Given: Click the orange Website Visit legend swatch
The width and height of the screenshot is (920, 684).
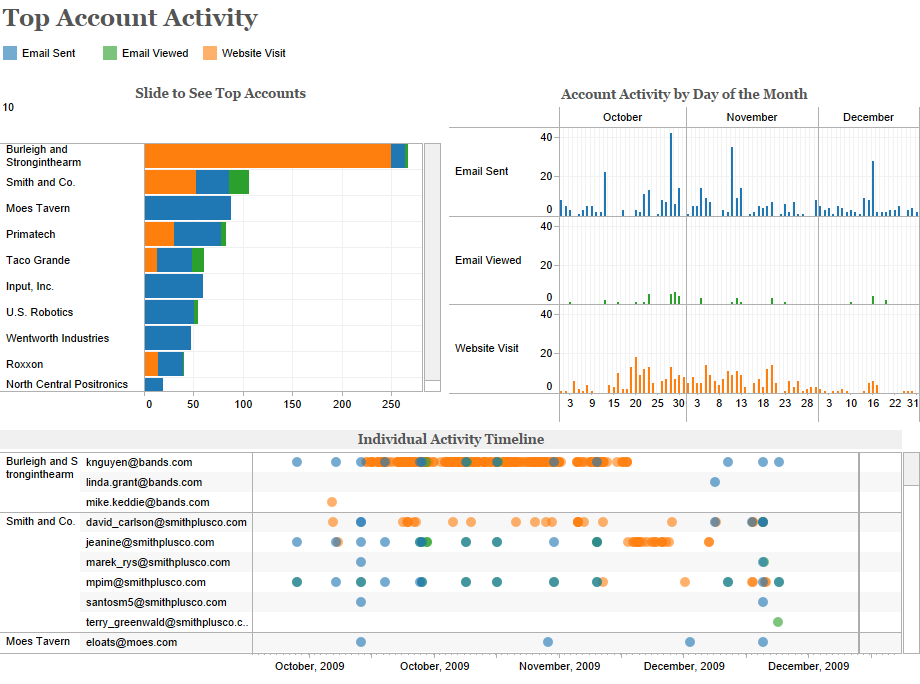Looking at the screenshot, I should coord(210,53).
